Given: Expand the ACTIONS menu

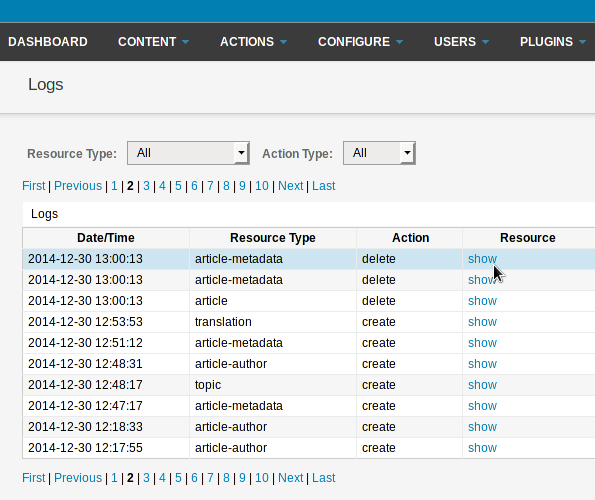Looking at the screenshot, I should [x=253, y=42].
